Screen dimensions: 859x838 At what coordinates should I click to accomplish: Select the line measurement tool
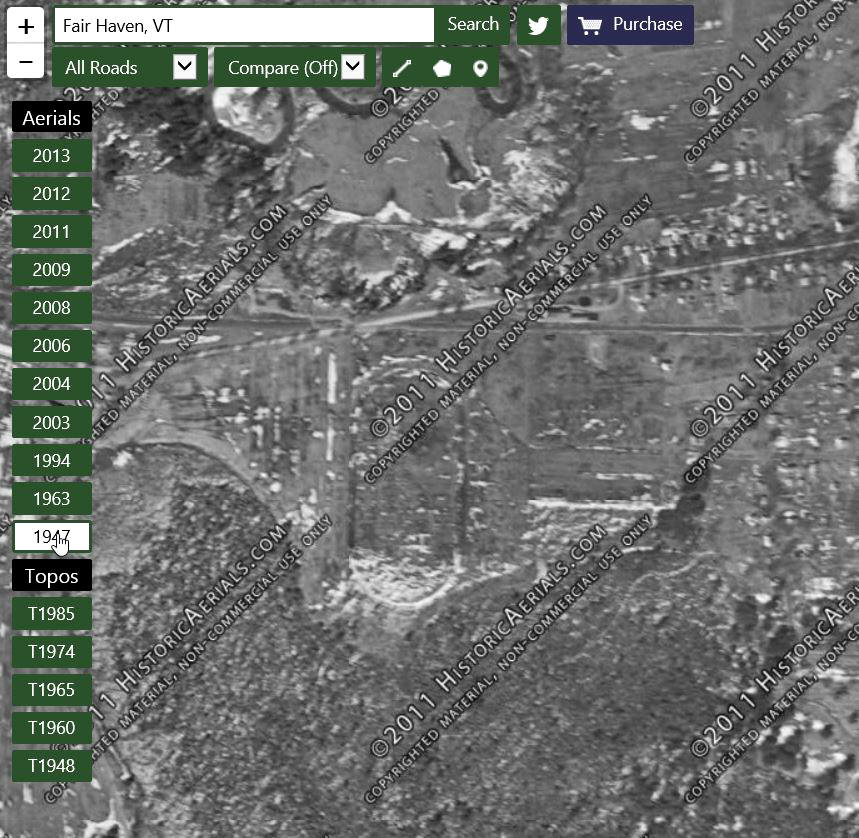[402, 68]
